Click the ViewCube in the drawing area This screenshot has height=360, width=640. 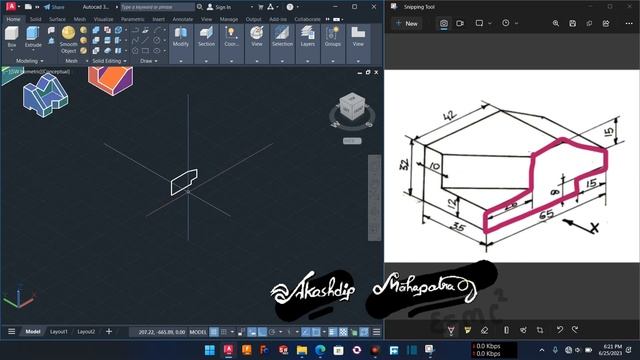[351, 107]
